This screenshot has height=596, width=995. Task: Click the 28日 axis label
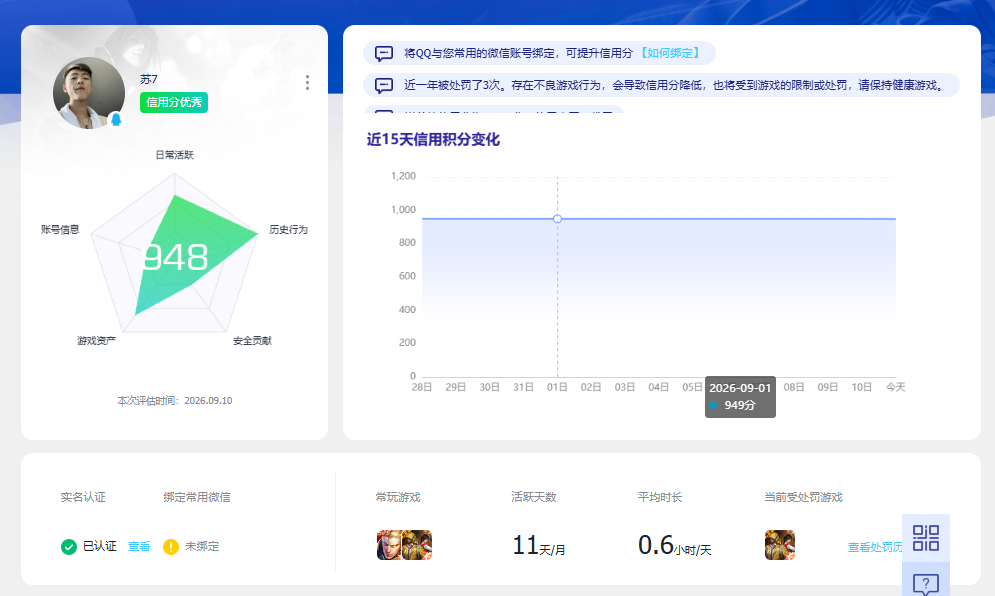pyautogui.click(x=422, y=387)
